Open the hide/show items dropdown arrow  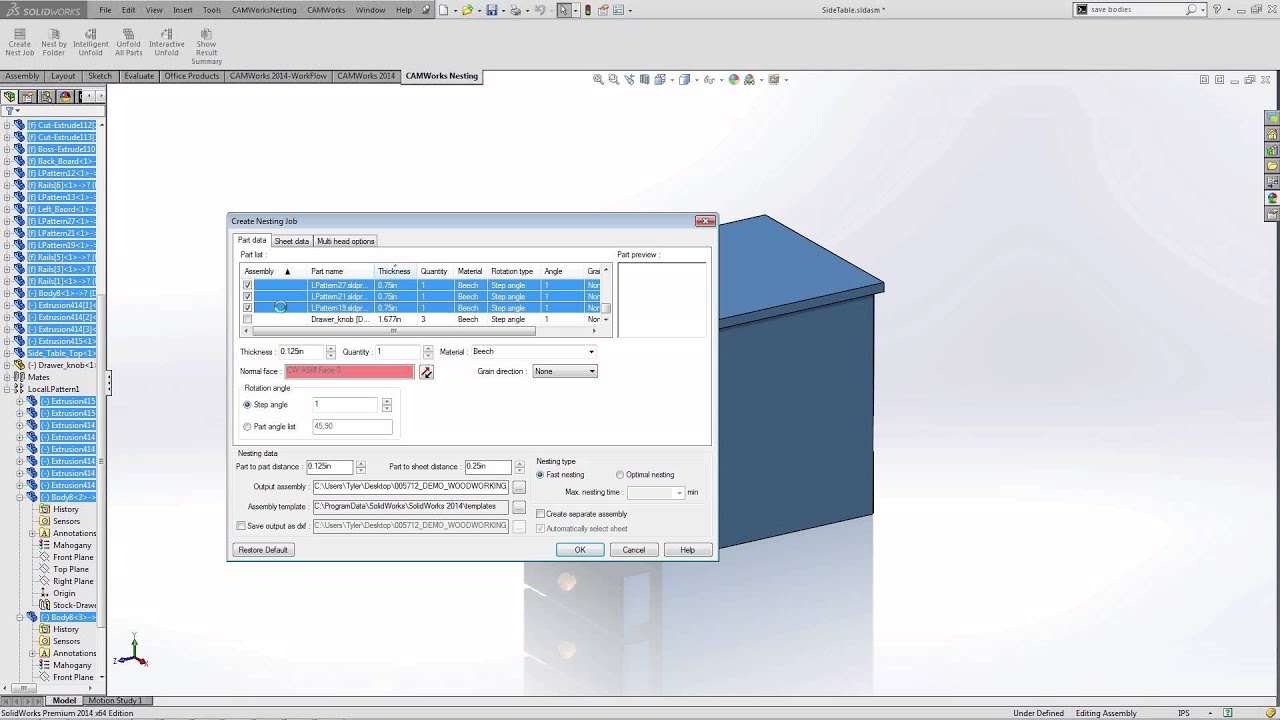pyautogui.click(x=720, y=79)
